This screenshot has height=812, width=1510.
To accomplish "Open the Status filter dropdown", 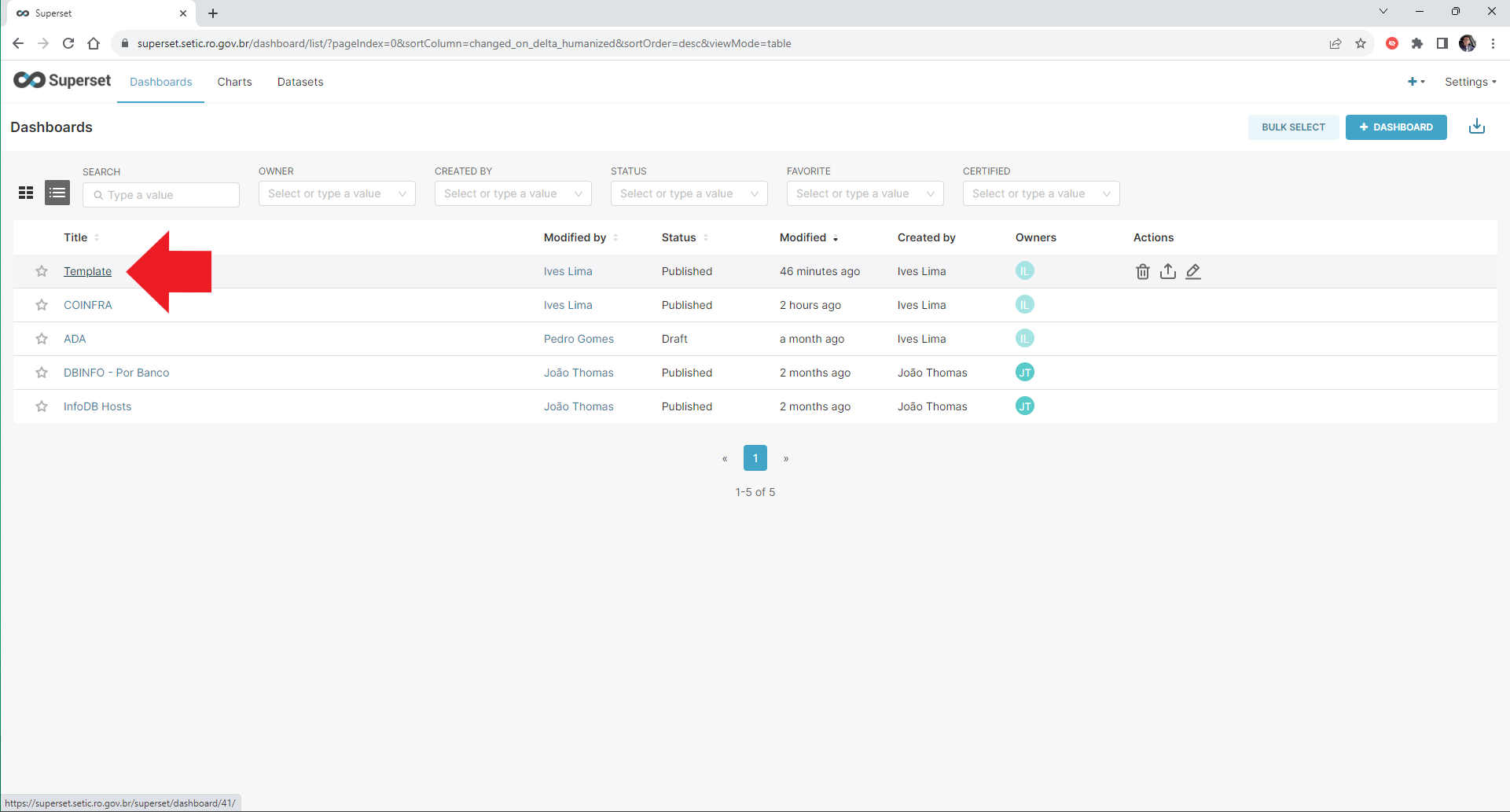I will click(x=689, y=193).
